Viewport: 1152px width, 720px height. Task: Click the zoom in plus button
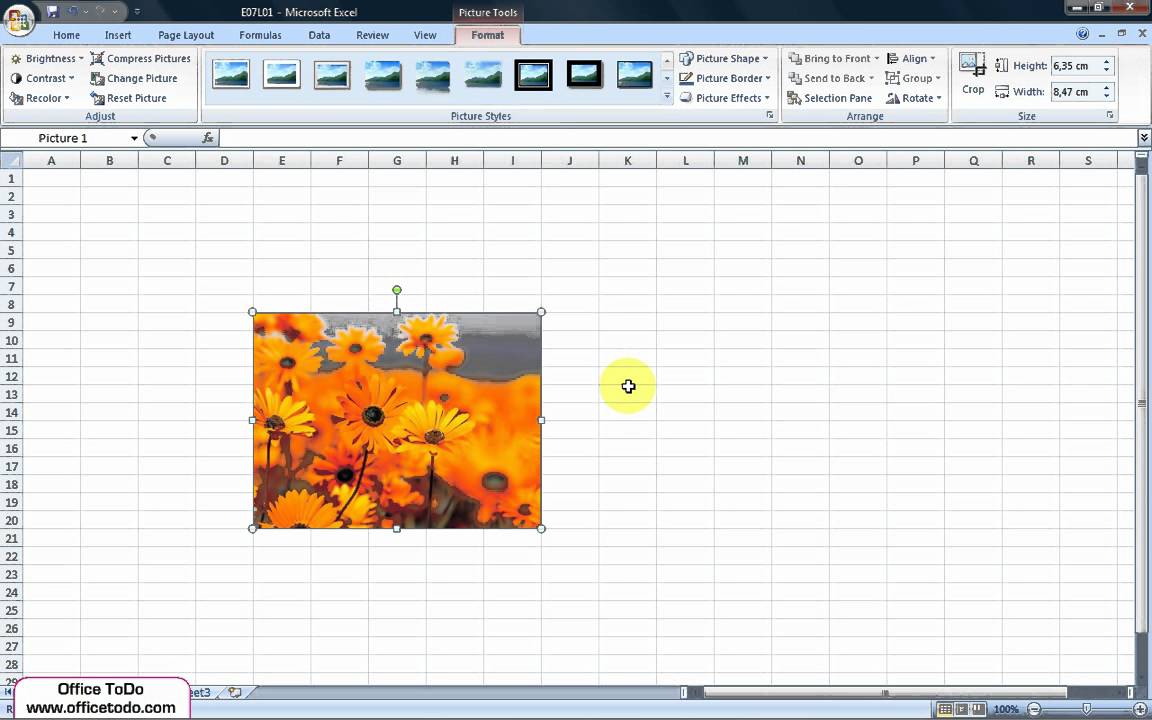tap(1140, 709)
